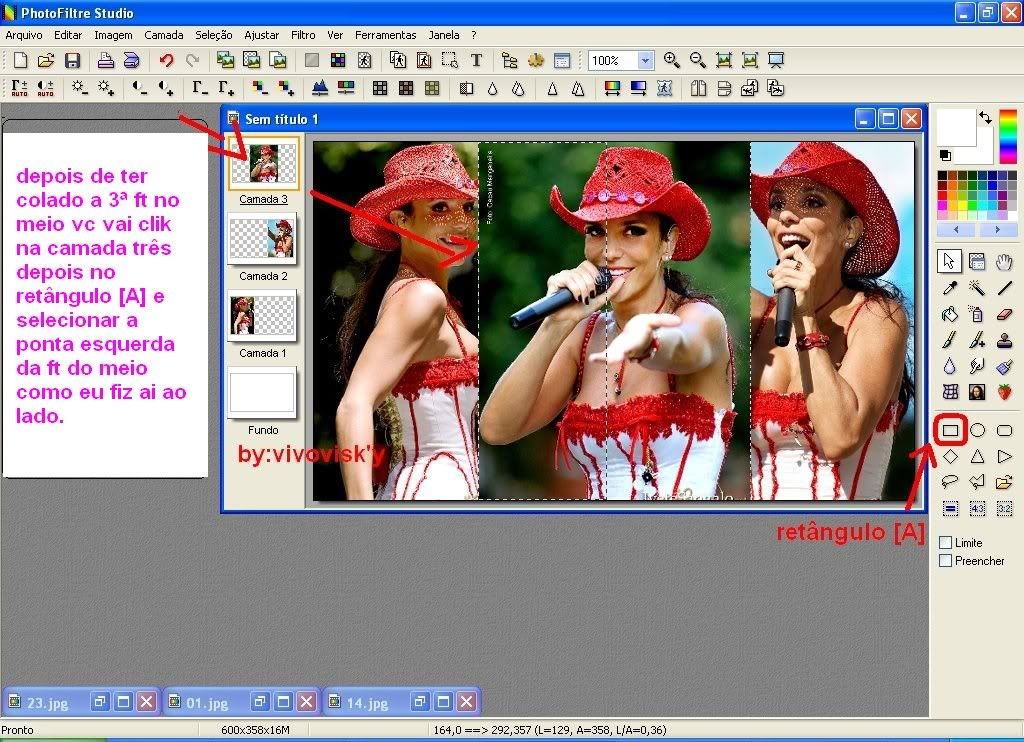The image size is (1024, 742).
Task: Select the Camada 2 layer thumbnail
Action: coord(262,238)
